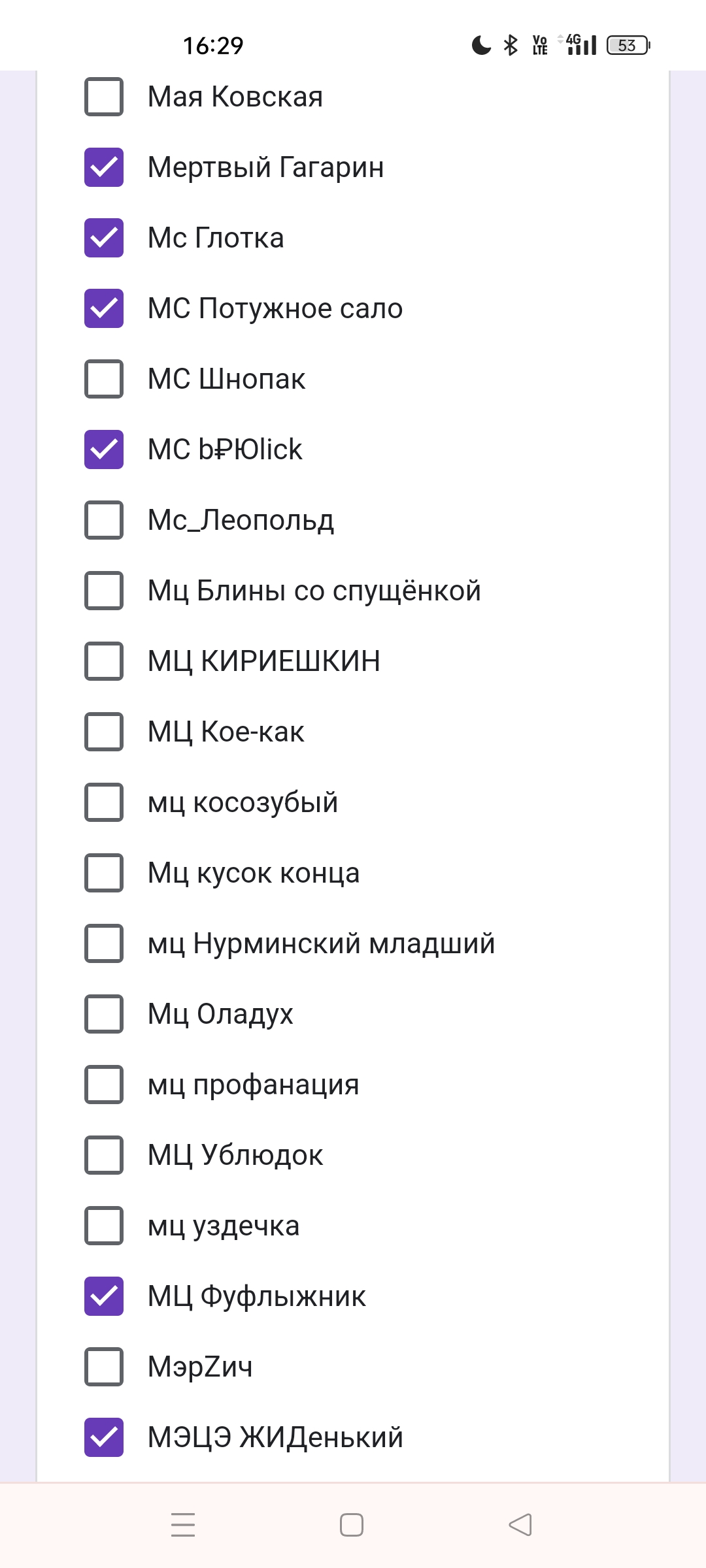Tap the clock showing 16:29
The height and width of the screenshot is (1568, 706).
pos(213,46)
